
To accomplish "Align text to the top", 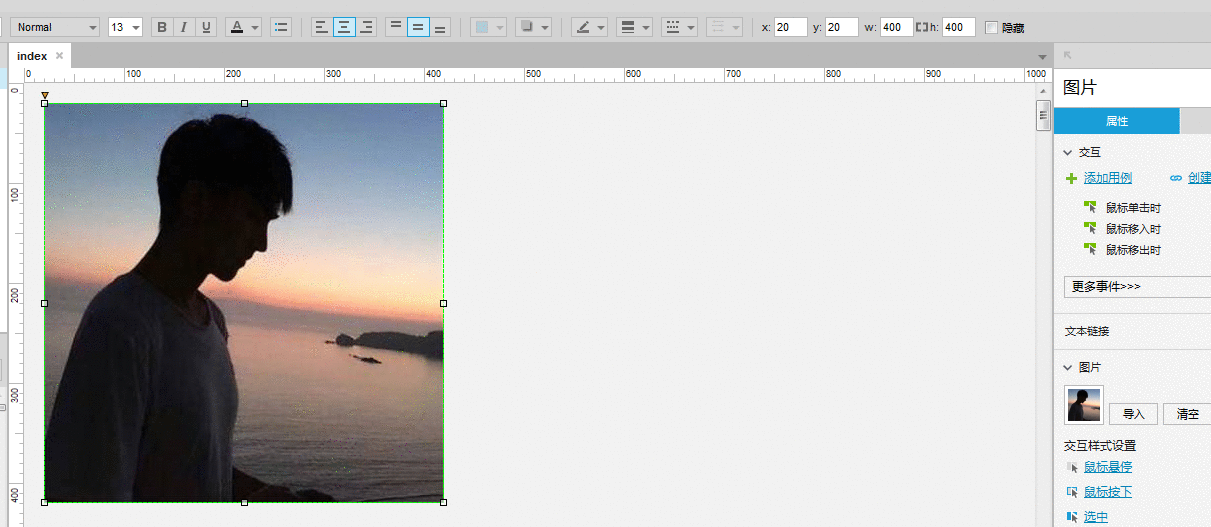I will (396, 27).
